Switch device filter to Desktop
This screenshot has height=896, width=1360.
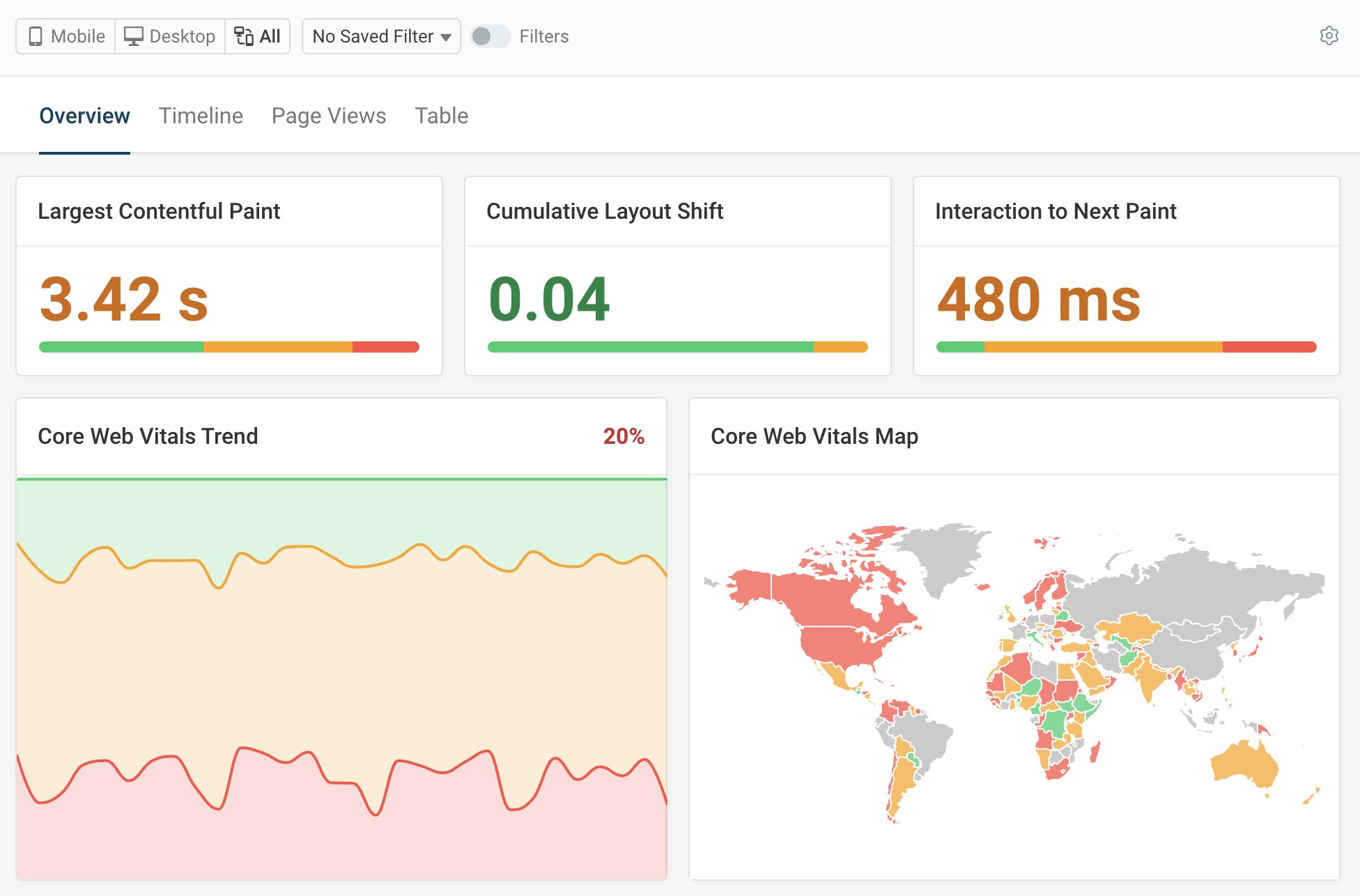click(x=169, y=36)
